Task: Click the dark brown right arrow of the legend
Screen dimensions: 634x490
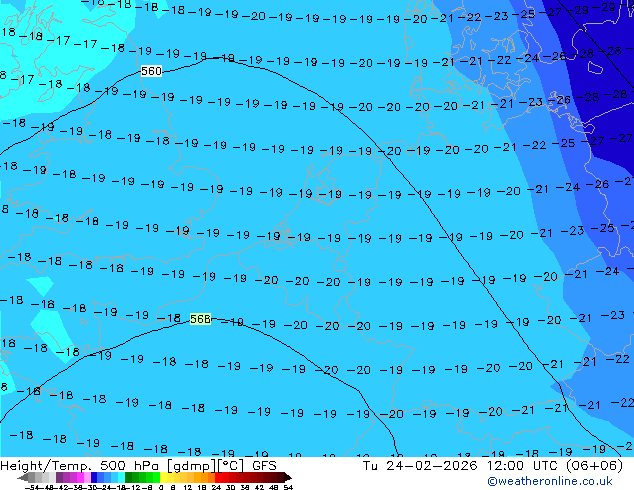Action: (x=288, y=477)
